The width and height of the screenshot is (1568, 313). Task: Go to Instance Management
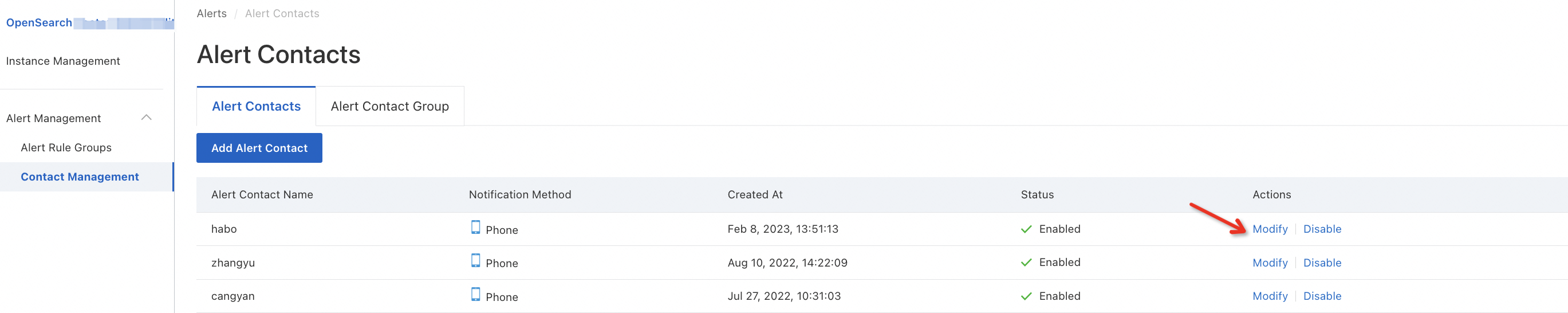(62, 61)
